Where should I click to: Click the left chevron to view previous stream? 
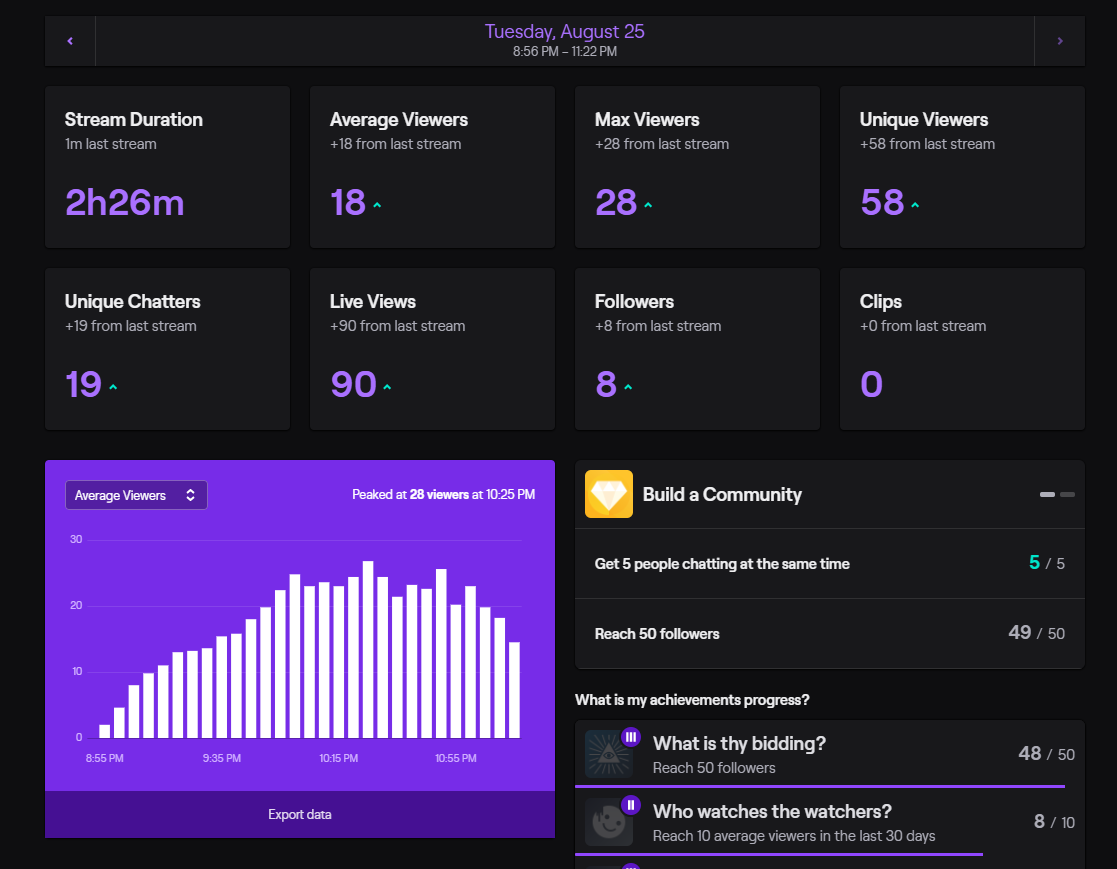[69, 40]
